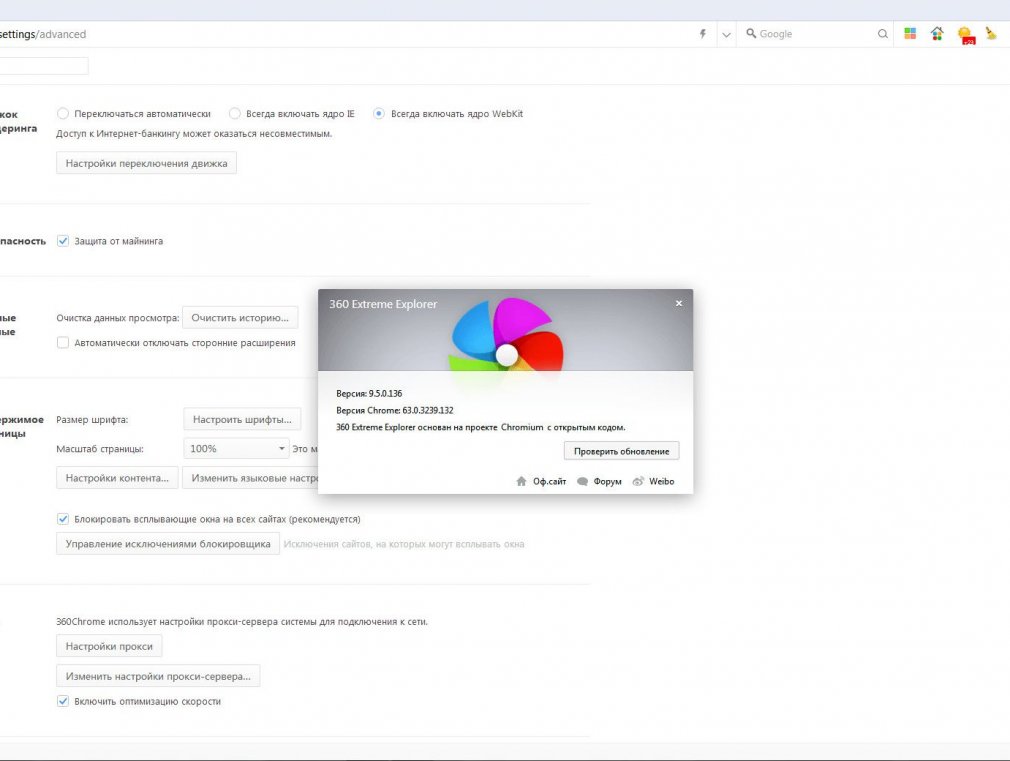The width and height of the screenshot is (1010, 761).
Task: Open 'Управление исключениями блокировщика' button
Action: coord(167,544)
